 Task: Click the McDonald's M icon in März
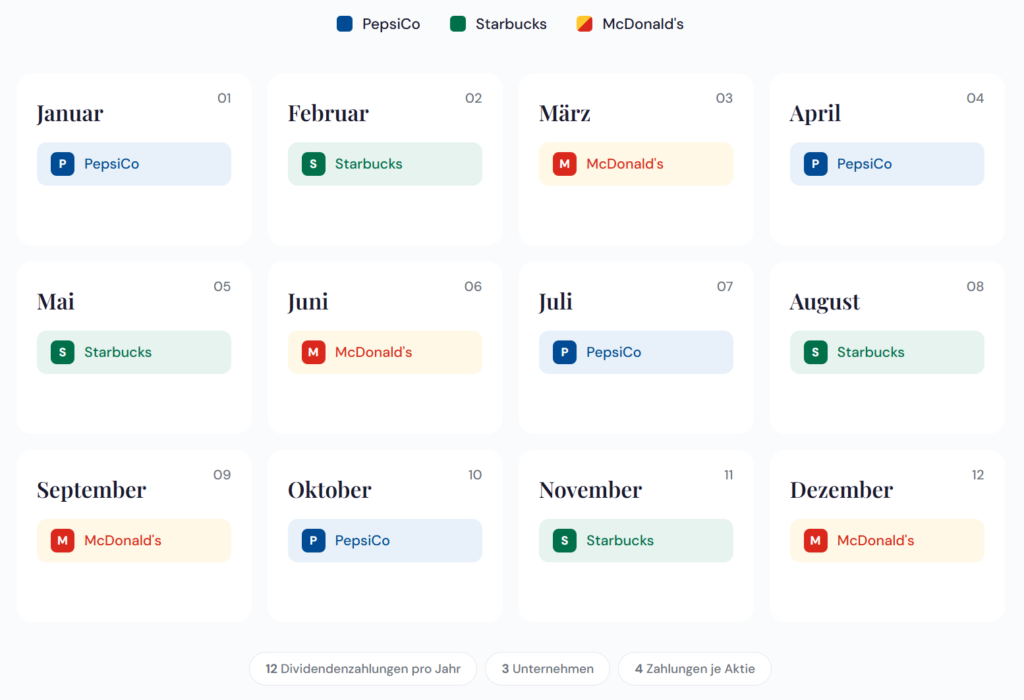click(565, 164)
